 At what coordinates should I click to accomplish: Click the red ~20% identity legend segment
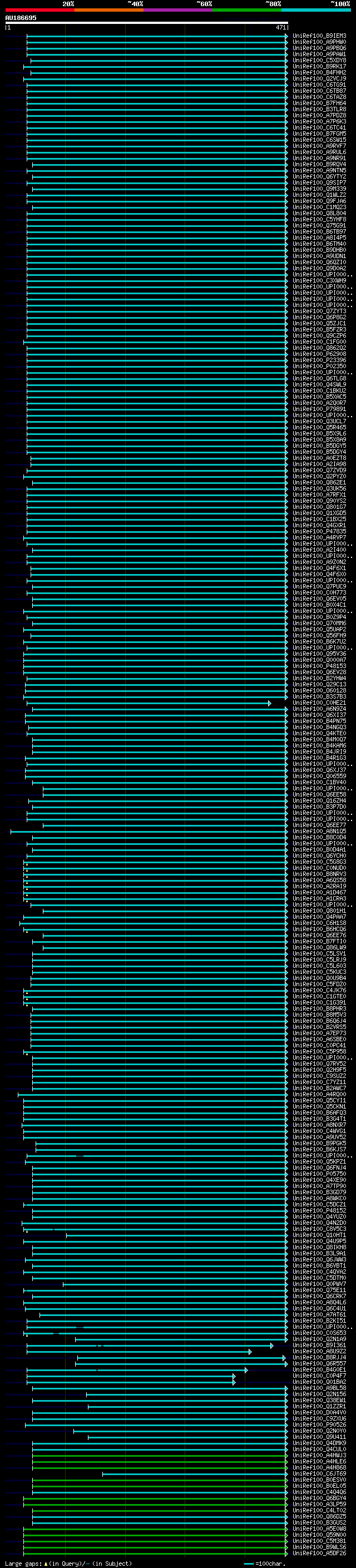[x=39, y=10]
